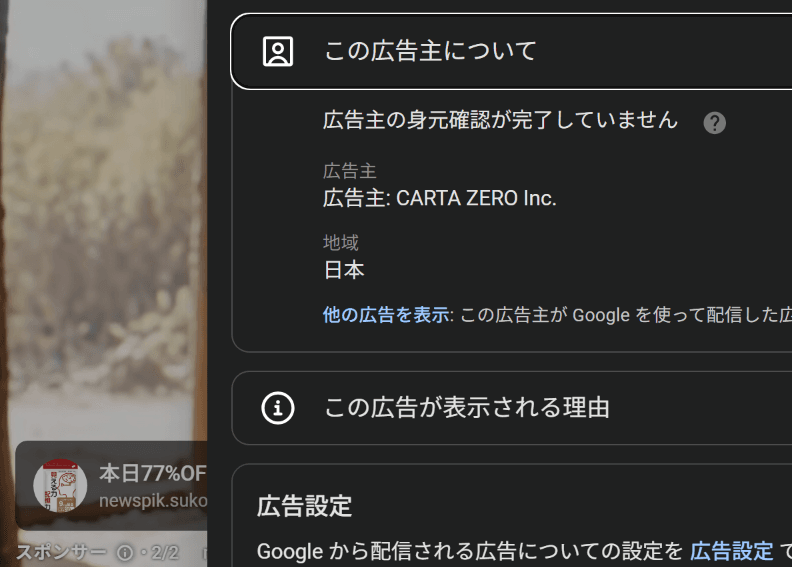Viewport: 792px width, 567px height.
Task: Click the 日本 region value
Action: (344, 270)
